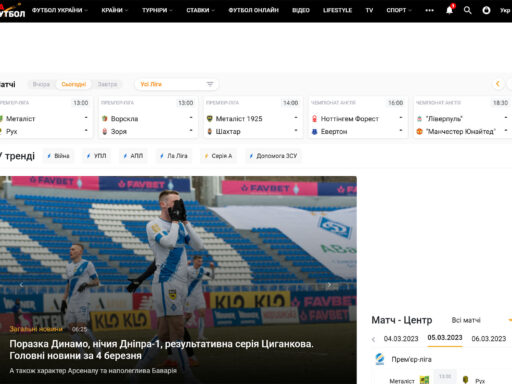The width and height of the screenshot is (512, 384).
Task: Select the 05.03.2023 date tab
Action: [445, 338]
